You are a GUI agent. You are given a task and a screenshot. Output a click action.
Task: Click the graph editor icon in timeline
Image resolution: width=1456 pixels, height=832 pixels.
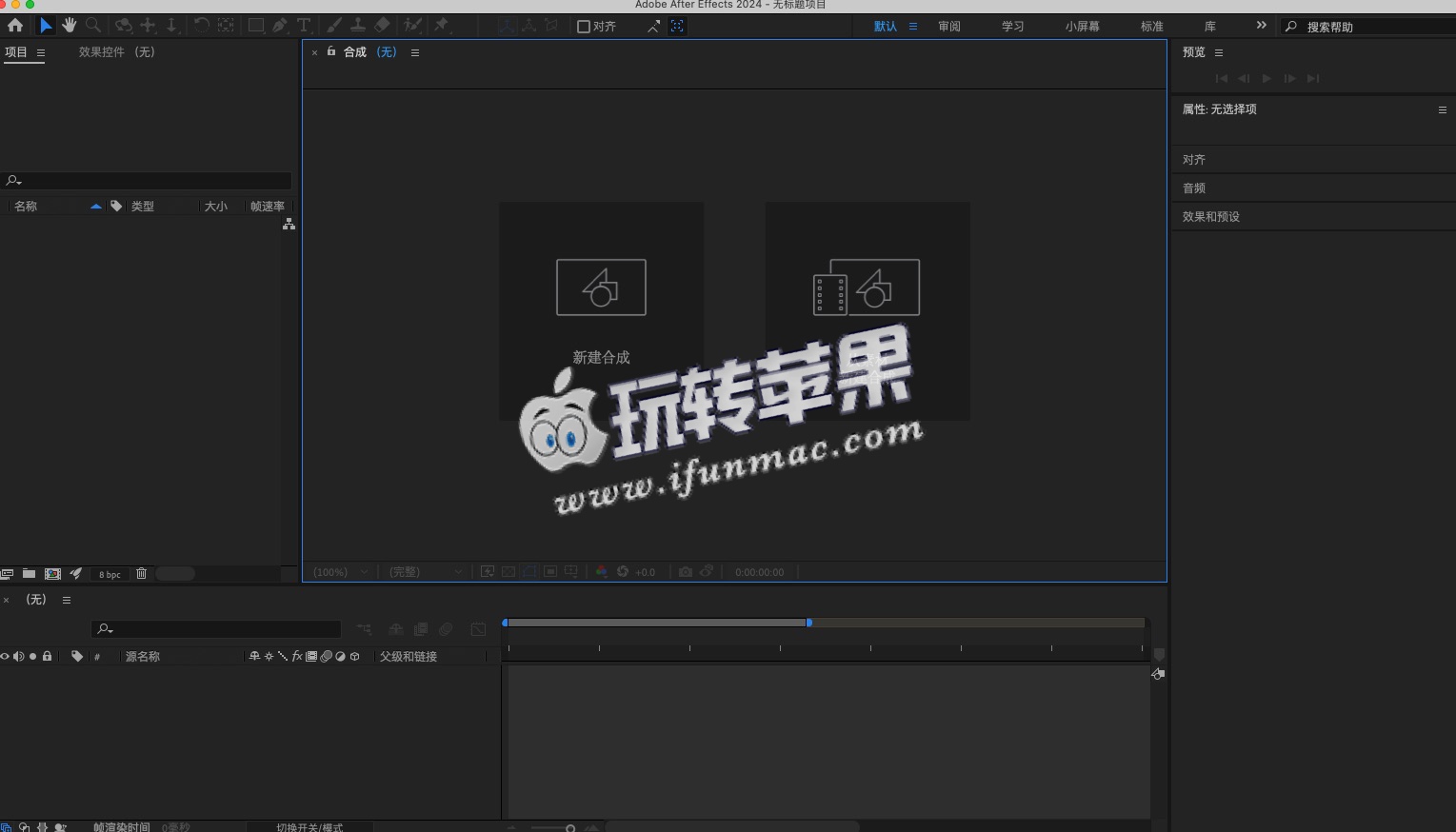pyautogui.click(x=478, y=629)
